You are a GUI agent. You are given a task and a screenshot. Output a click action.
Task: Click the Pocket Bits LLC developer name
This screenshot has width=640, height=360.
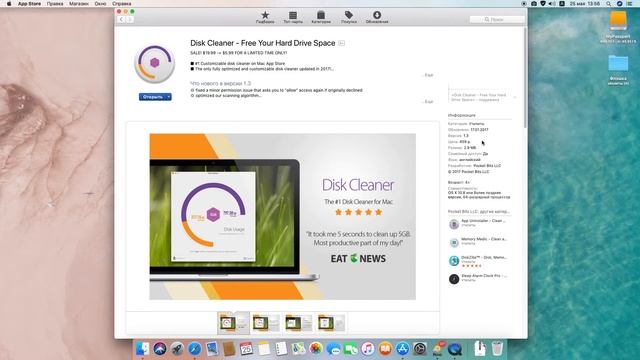pyautogui.click(x=487, y=166)
